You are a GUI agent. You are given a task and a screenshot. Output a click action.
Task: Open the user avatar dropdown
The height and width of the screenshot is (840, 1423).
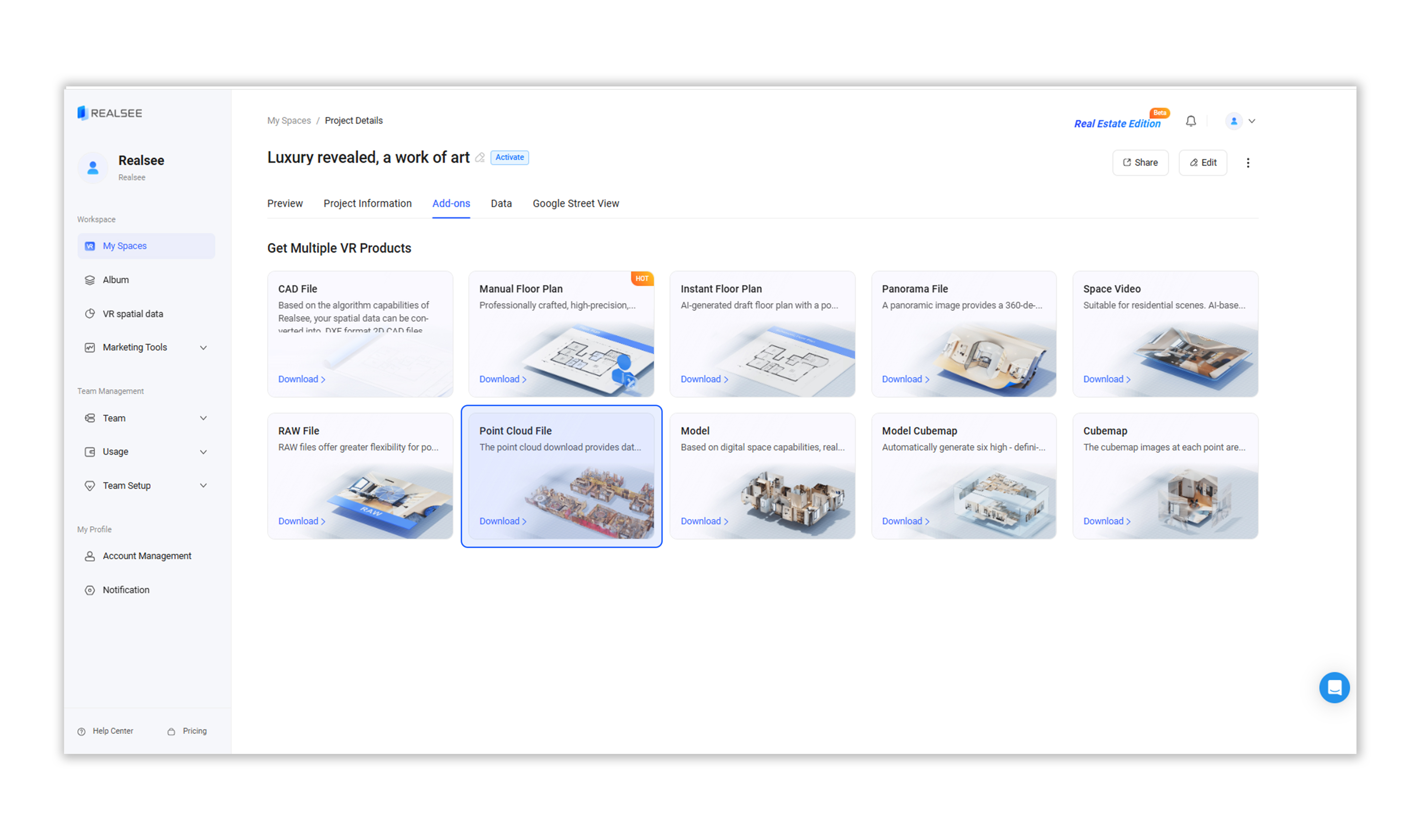(1240, 121)
